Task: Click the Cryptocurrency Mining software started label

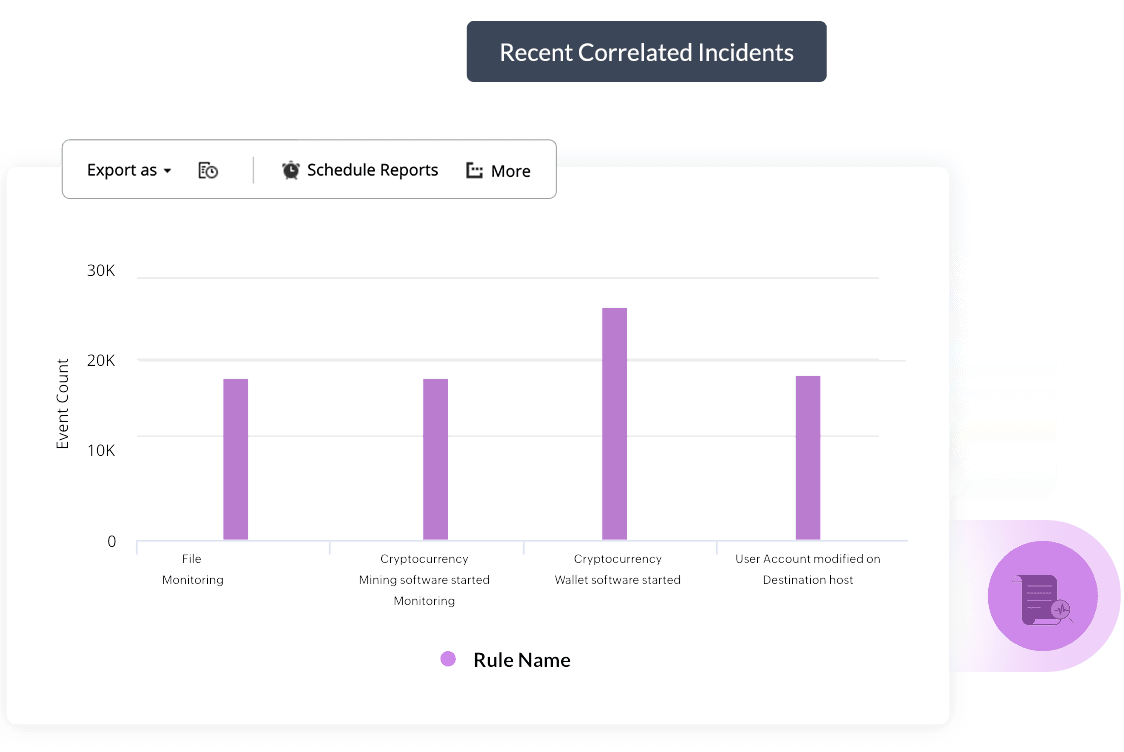Action: click(424, 579)
